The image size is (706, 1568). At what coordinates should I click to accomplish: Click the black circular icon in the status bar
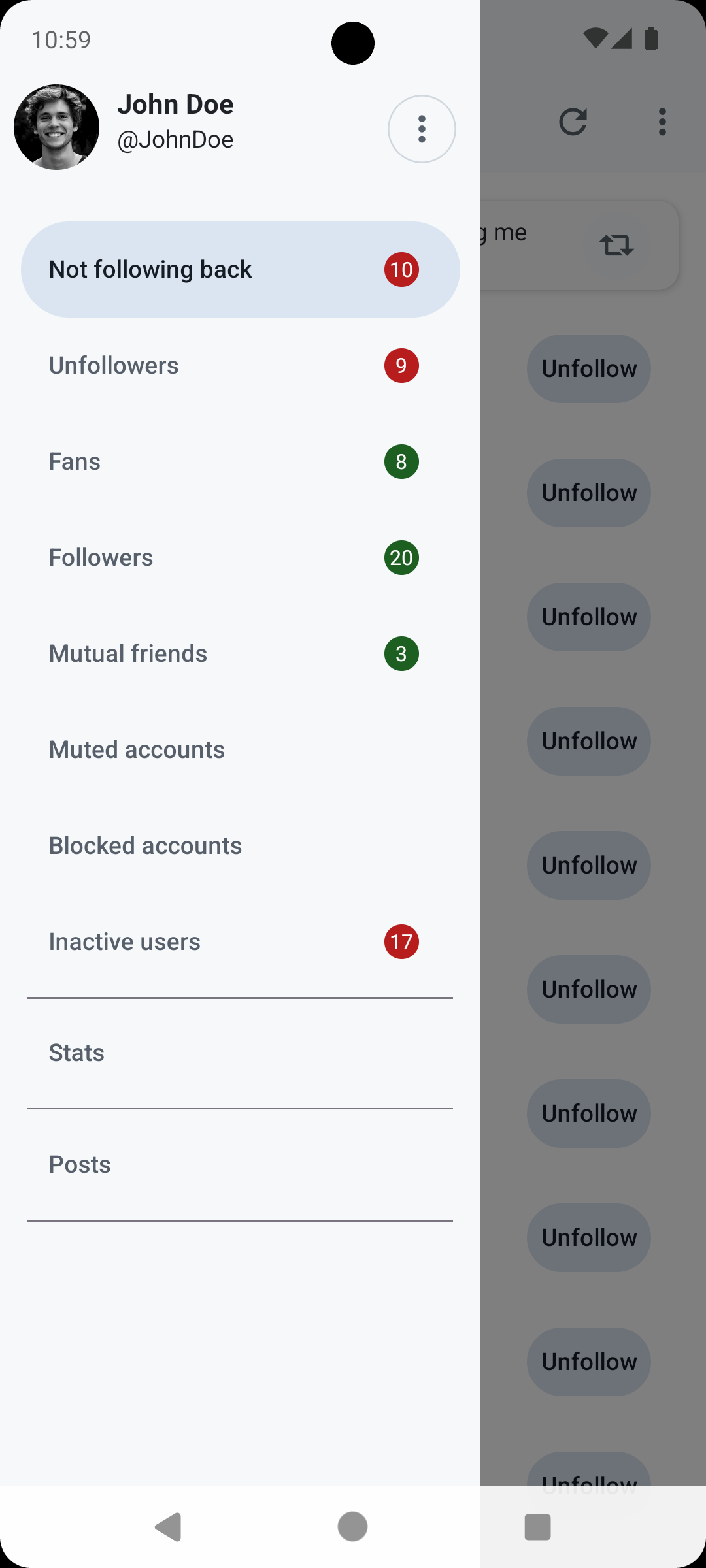point(353,42)
